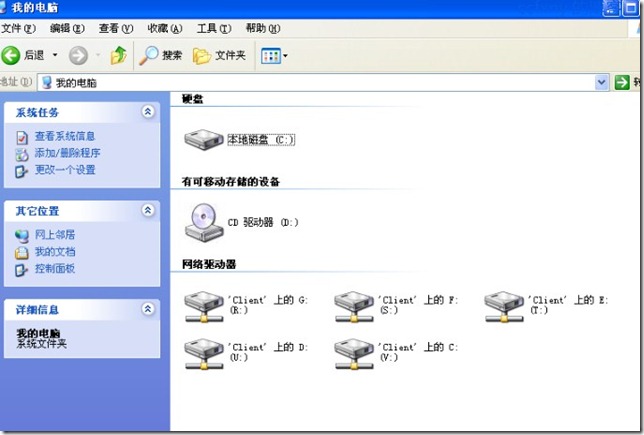Click the green Go arrow button
The width and height of the screenshot is (644, 435).
click(622, 82)
